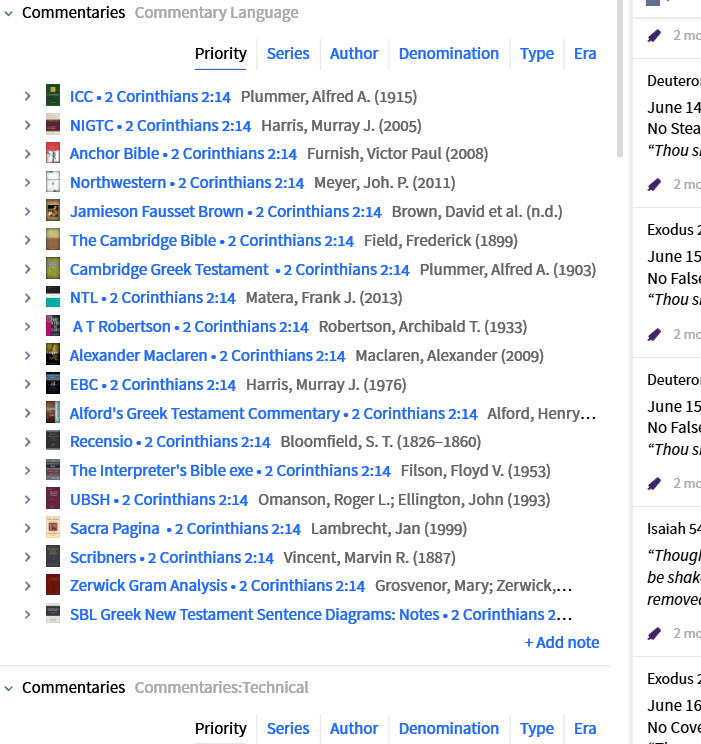Click highlighter icon under No Steal note
This screenshot has width=701, height=744.
click(x=654, y=185)
